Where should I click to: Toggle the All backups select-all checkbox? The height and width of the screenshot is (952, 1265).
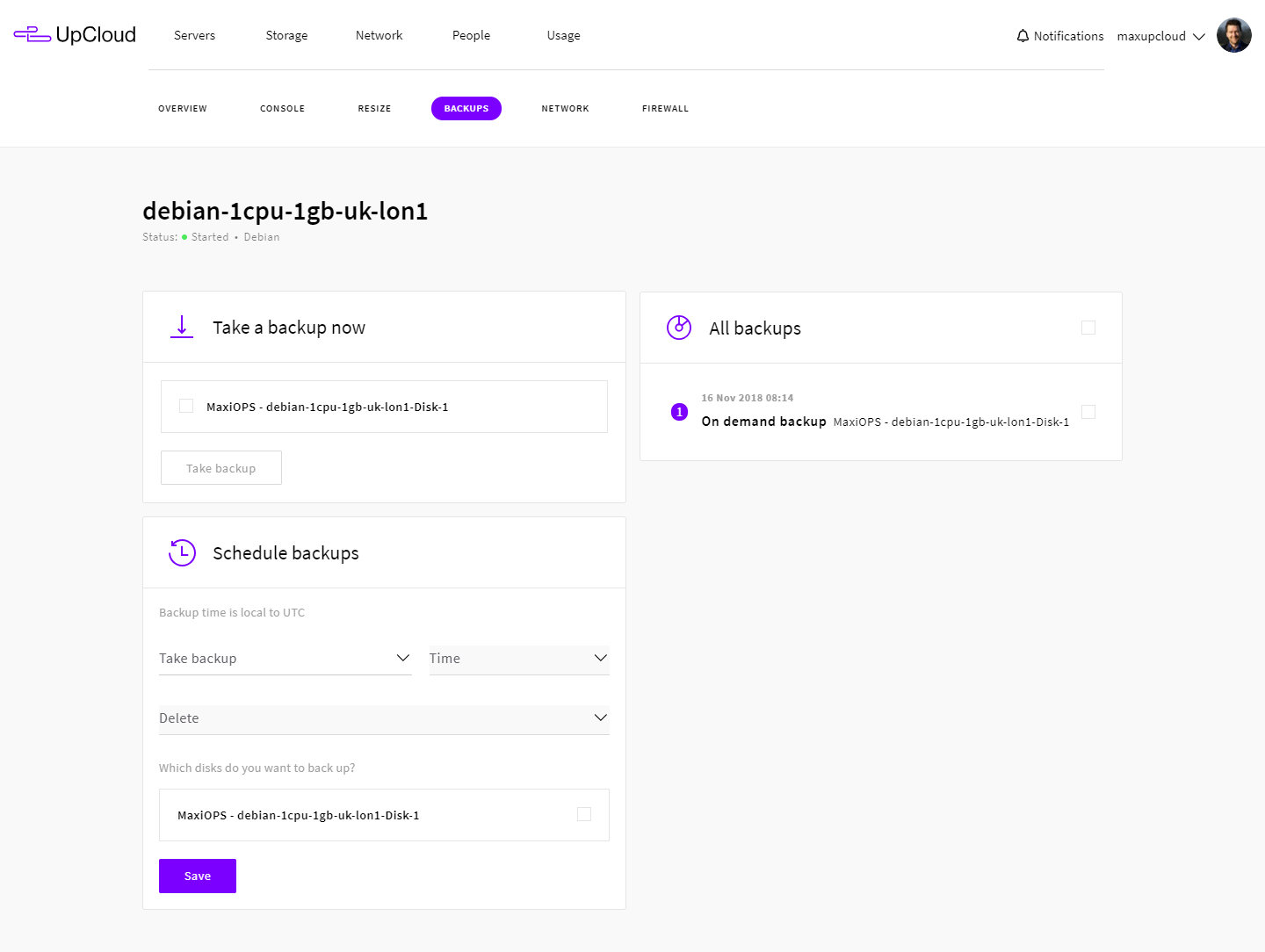(1088, 328)
